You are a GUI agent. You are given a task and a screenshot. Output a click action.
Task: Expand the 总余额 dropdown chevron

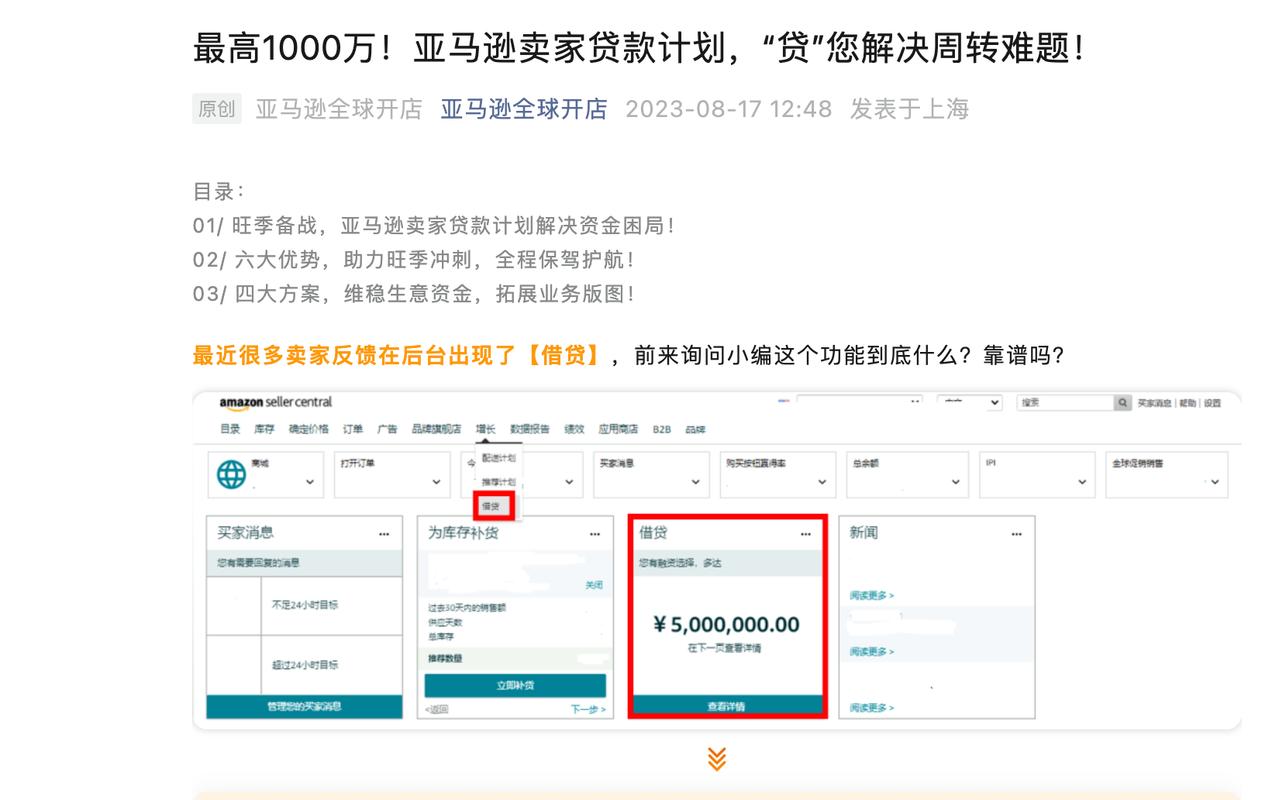coord(956,482)
